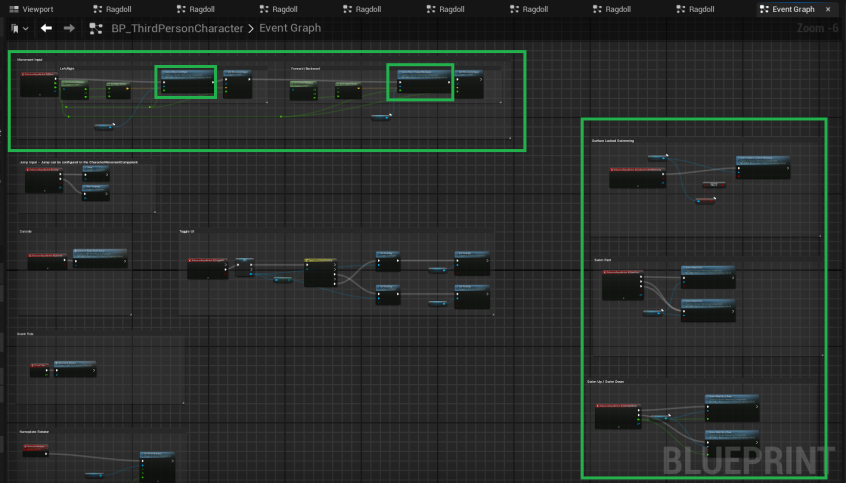846x483 pixels.
Task: Select the Swim Up / Swim Down comment title
Action: point(605,382)
